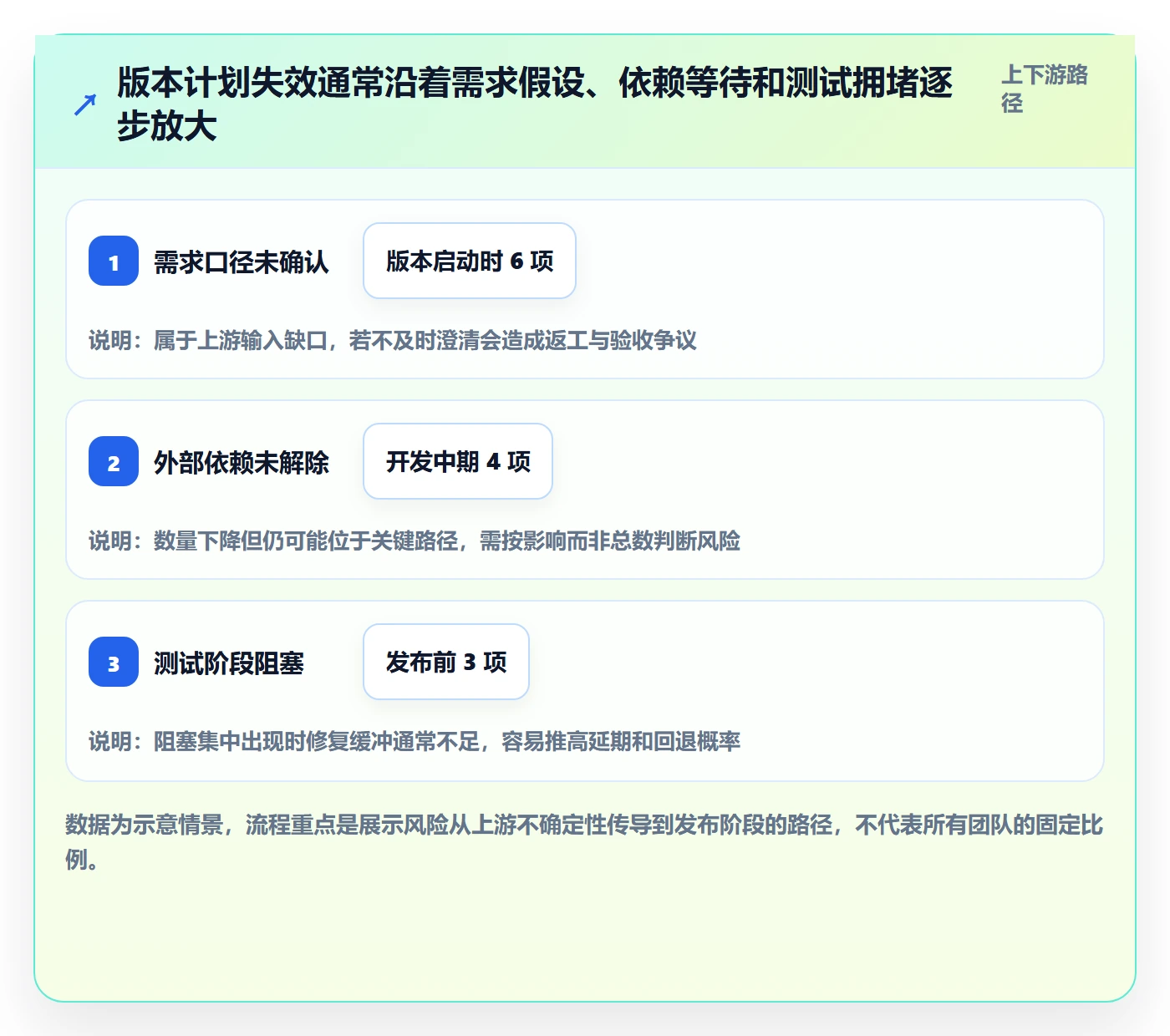Click the step 3 number badge
Viewport: 1170px width, 1036px height.
(114, 662)
